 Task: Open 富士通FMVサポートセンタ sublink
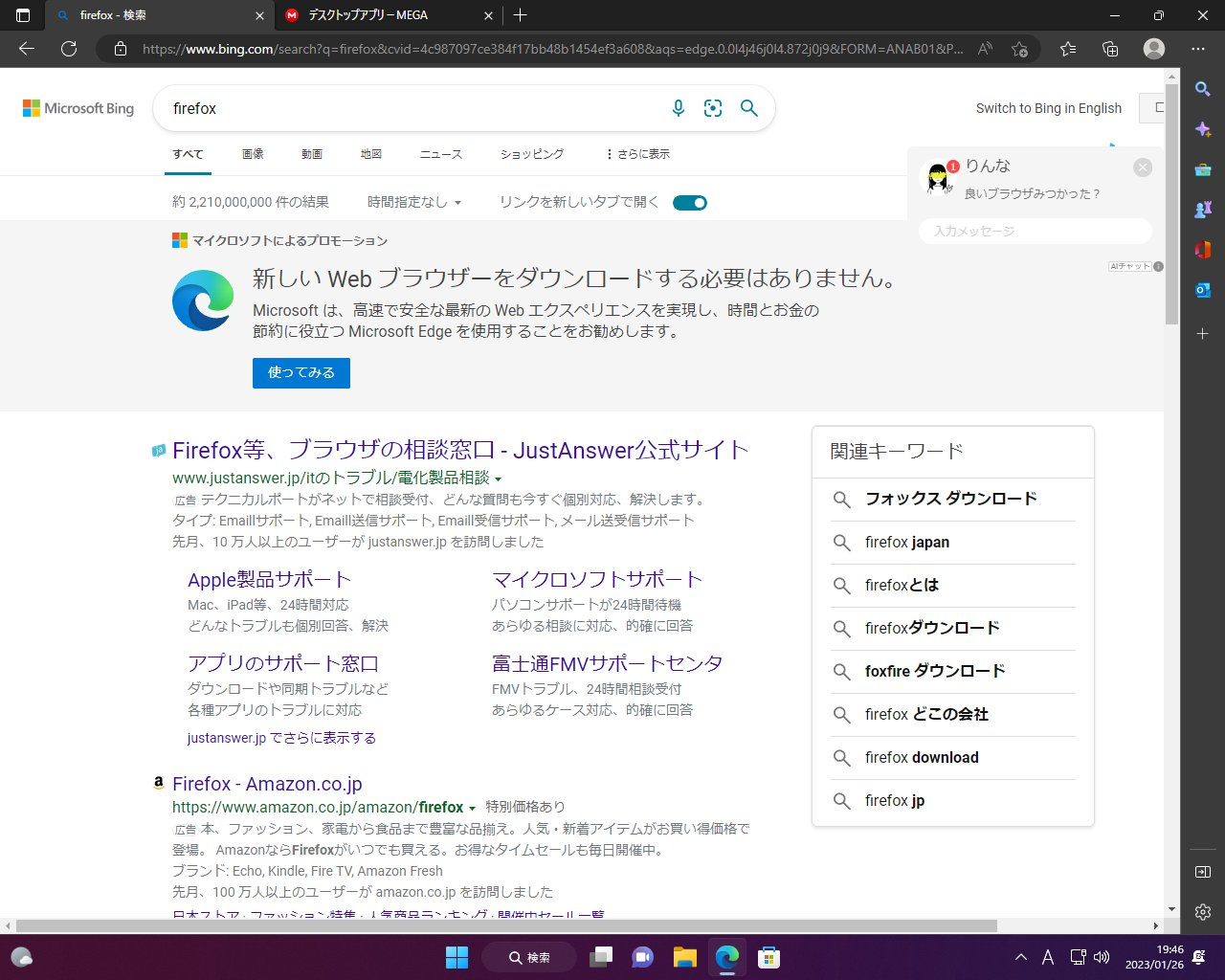pos(608,664)
